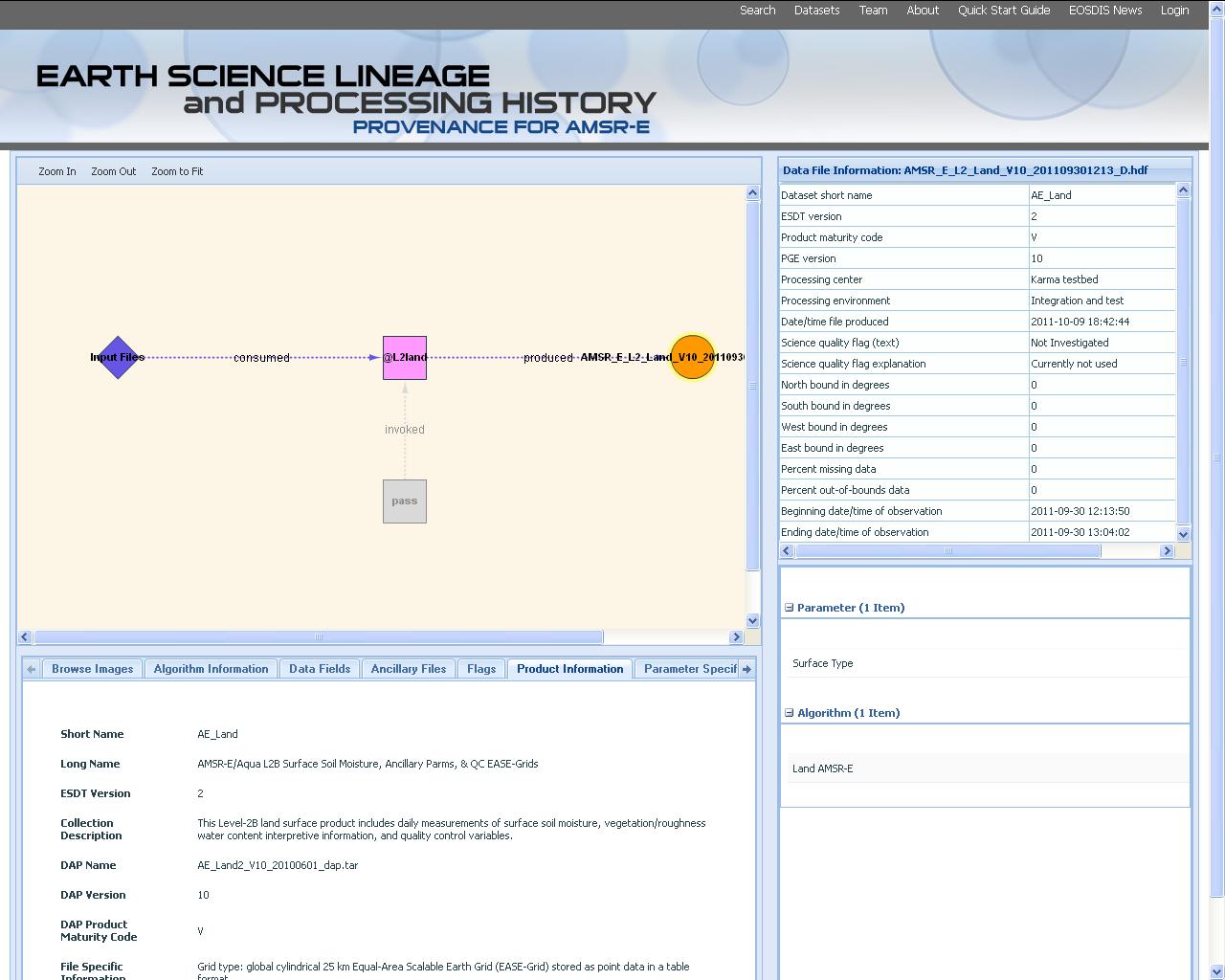Click Zoom In button
Viewport: 1225px width, 980px height.
57,171
